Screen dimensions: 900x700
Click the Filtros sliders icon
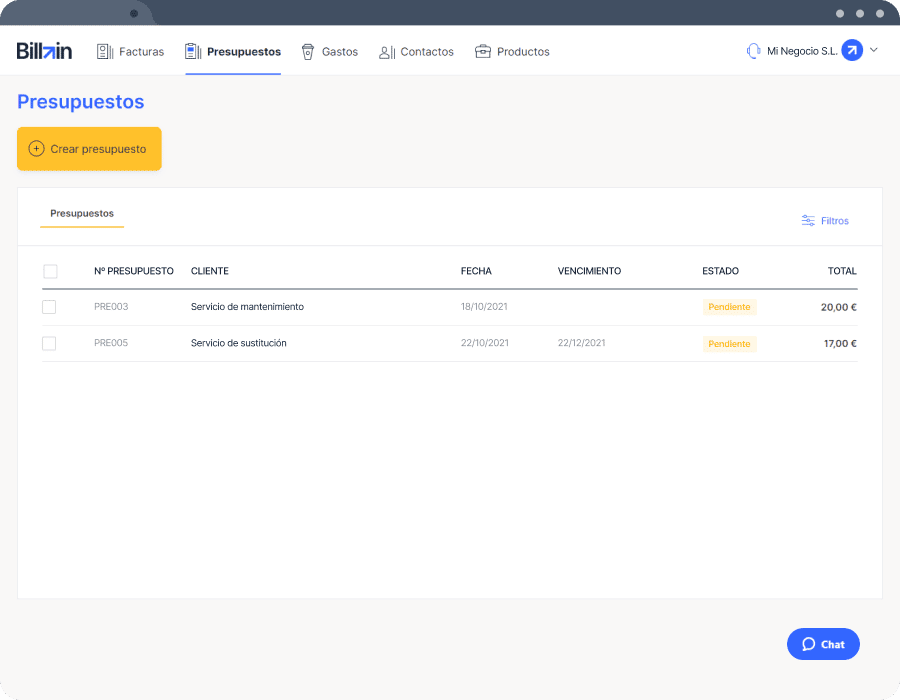pyautogui.click(x=808, y=221)
